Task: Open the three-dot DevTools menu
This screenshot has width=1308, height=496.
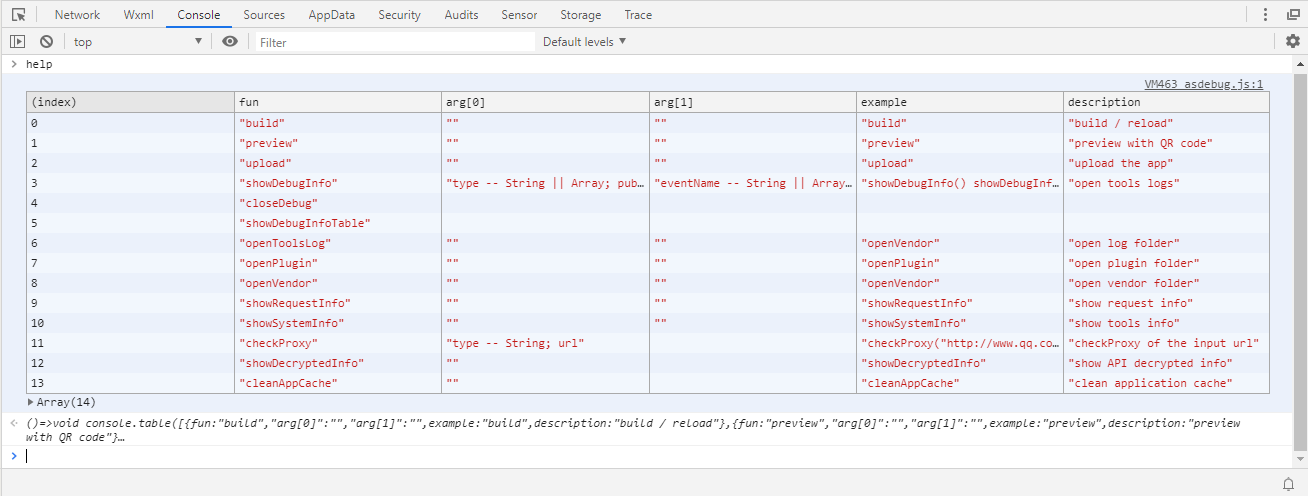Action: pyautogui.click(x=1265, y=15)
